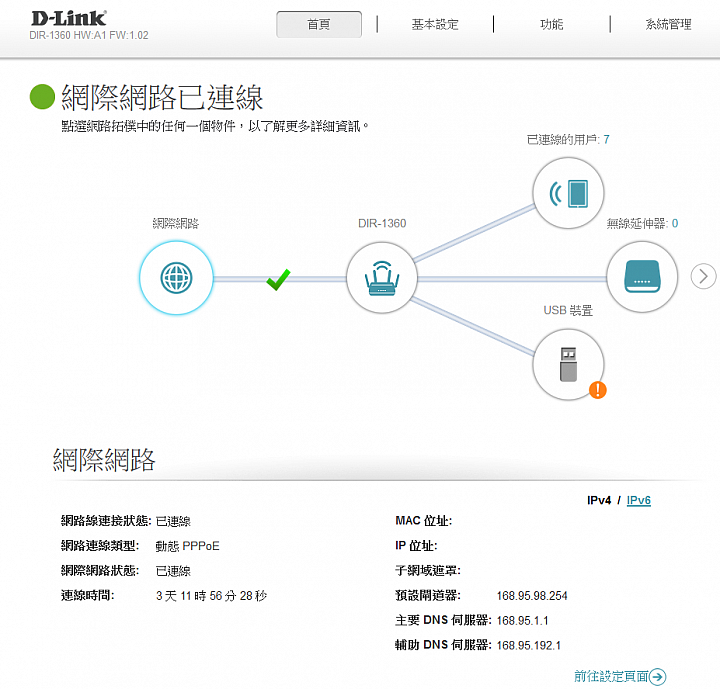Click the green check connection indicator
720x689 pixels.
278,279
